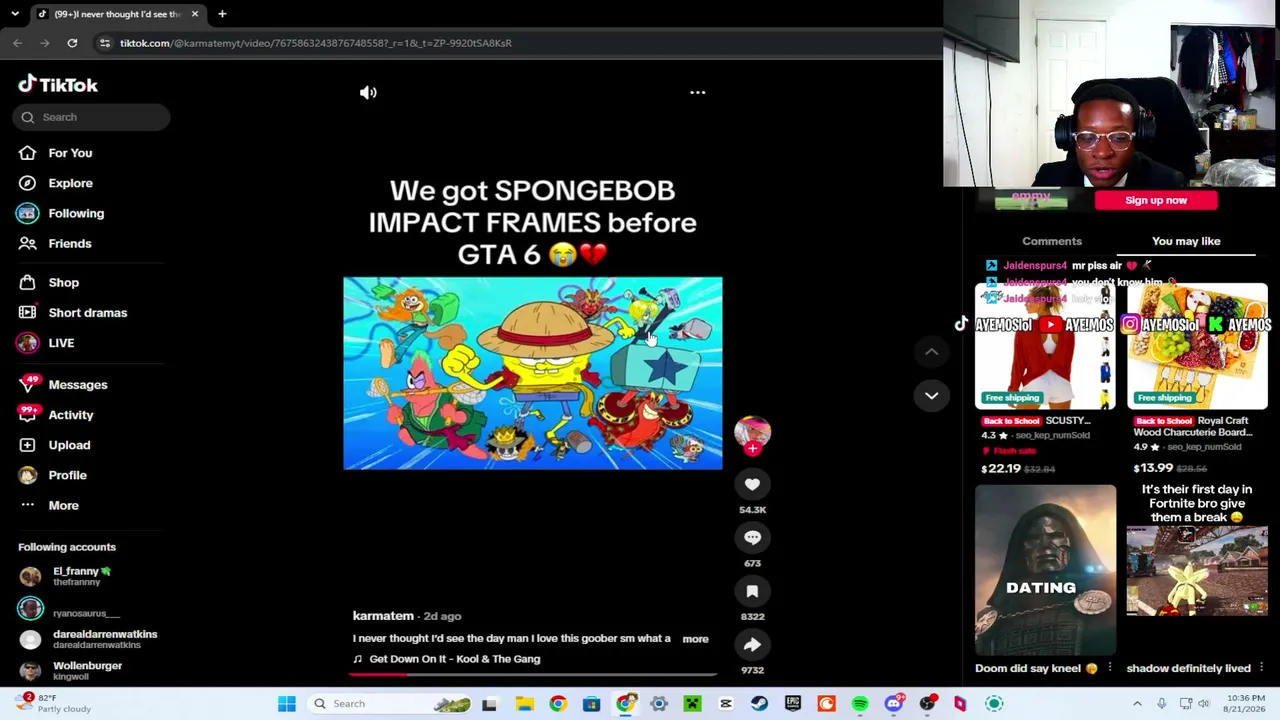Open the weather widget showing 82°F

pyautogui.click(x=52, y=703)
